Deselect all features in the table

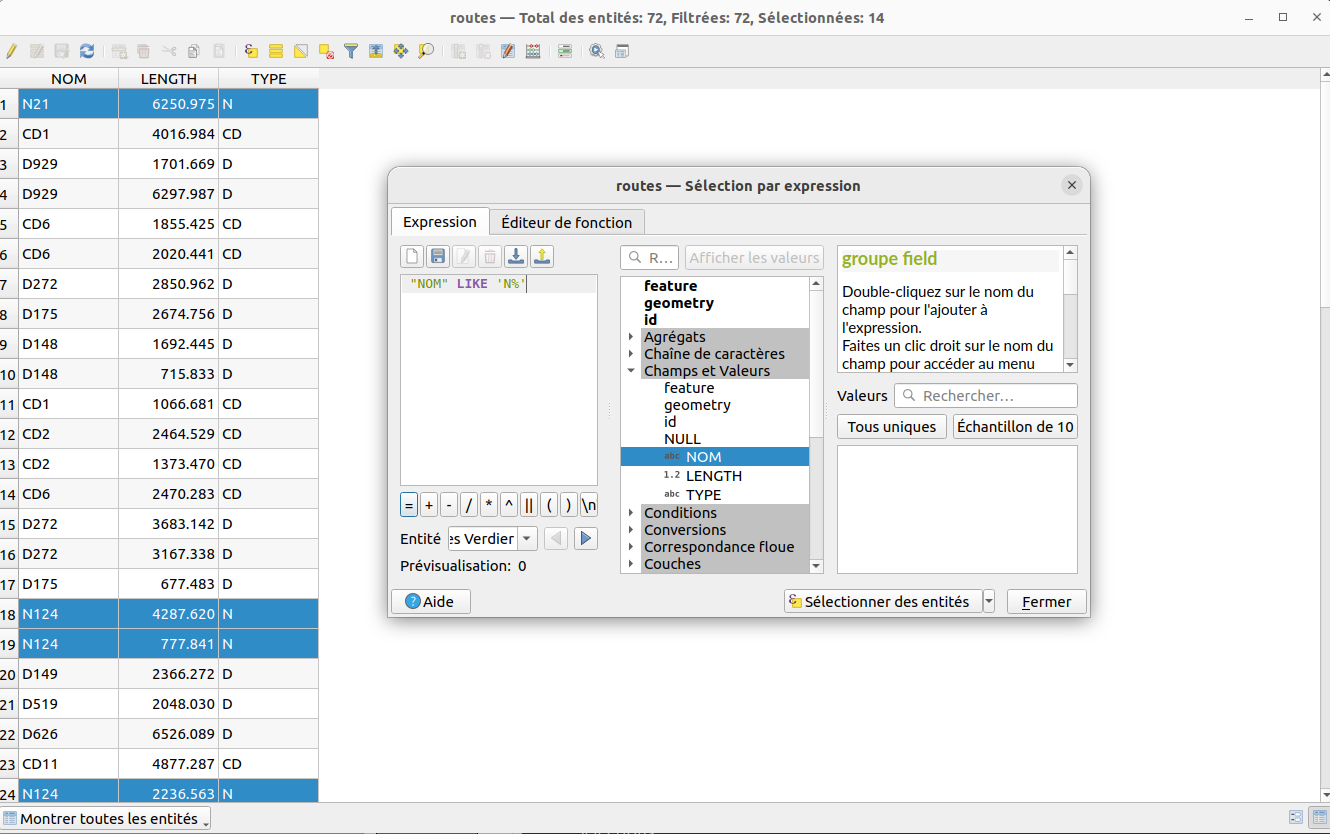point(326,51)
